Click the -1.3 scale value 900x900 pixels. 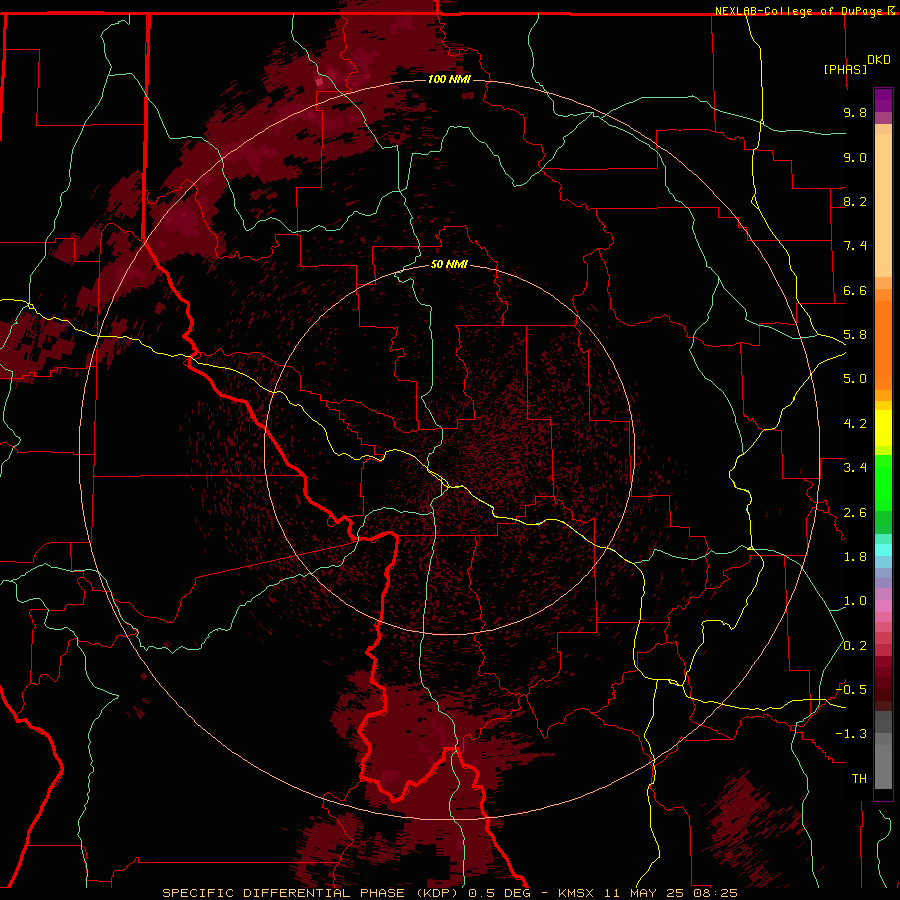[x=851, y=734]
